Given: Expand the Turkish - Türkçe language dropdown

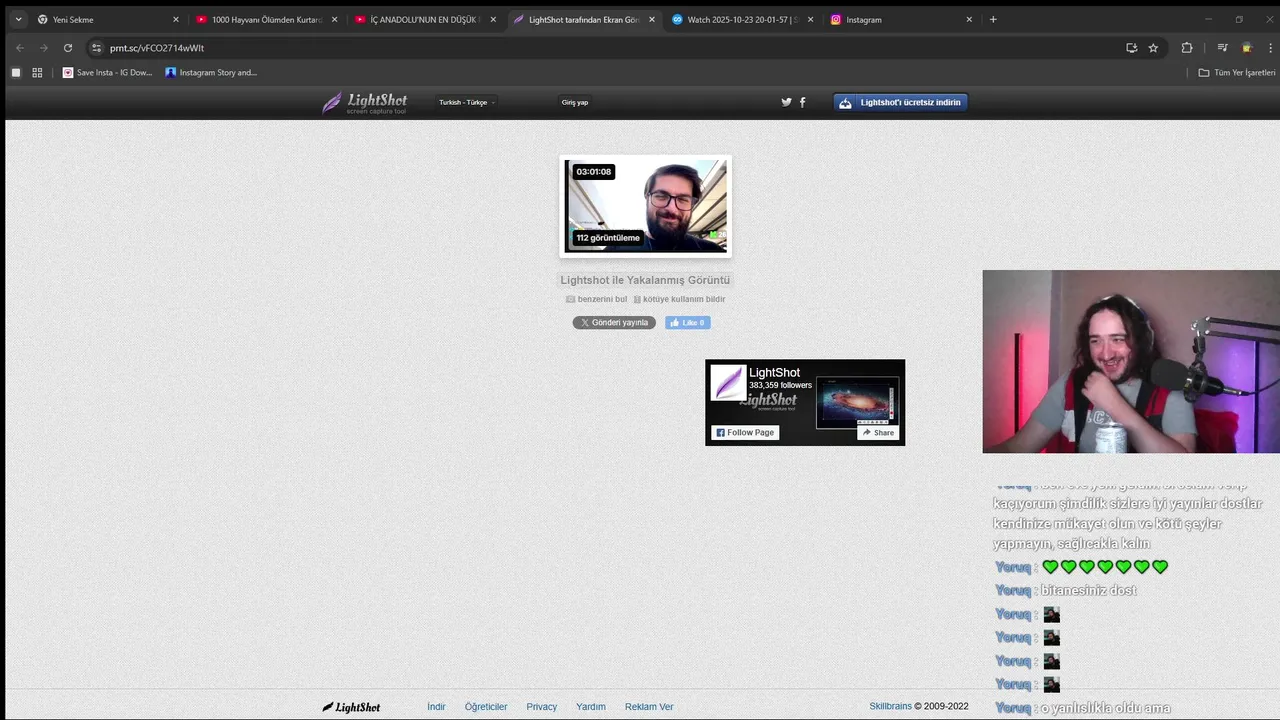Looking at the screenshot, I should [467, 102].
